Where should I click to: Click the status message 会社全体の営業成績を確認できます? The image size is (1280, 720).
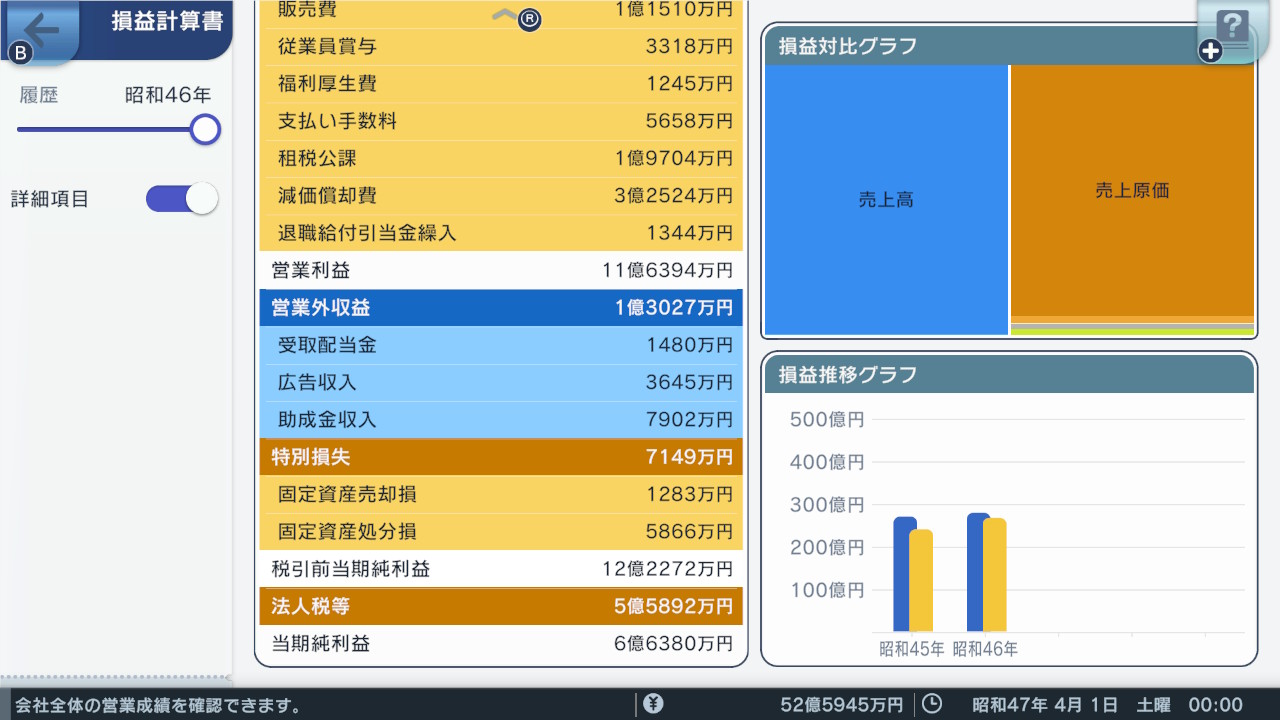coord(158,705)
